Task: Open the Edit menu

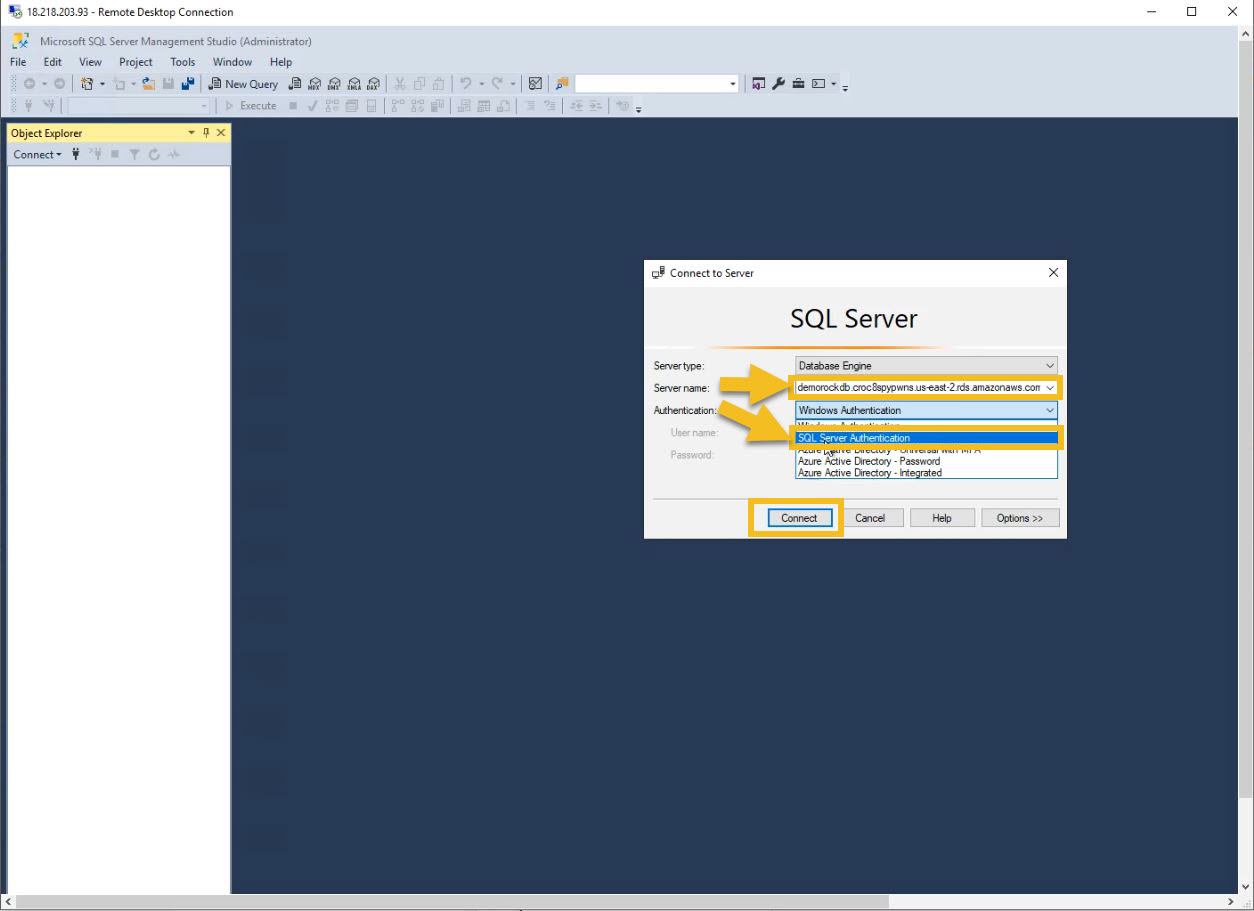Action: click(52, 62)
